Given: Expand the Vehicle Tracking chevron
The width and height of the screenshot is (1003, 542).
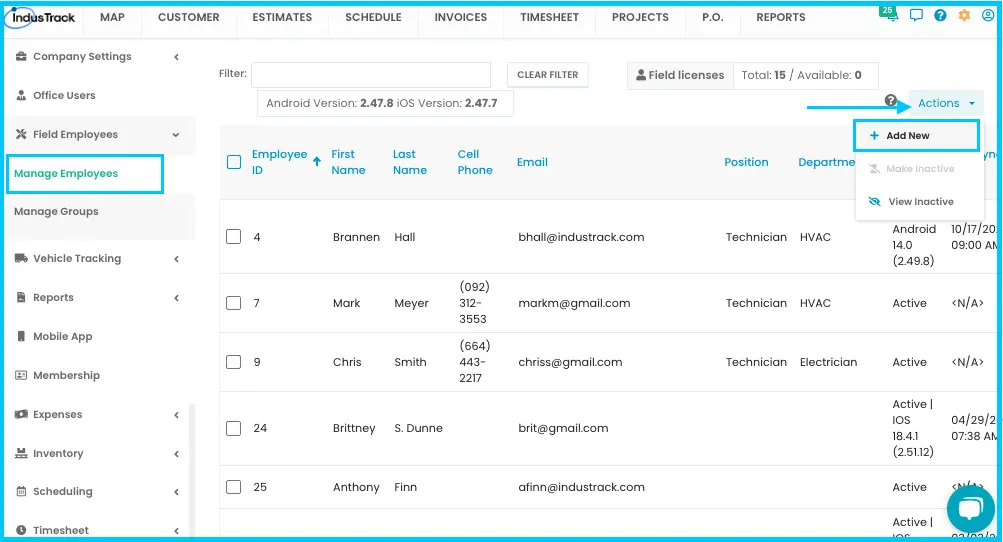Looking at the screenshot, I should click(177, 259).
